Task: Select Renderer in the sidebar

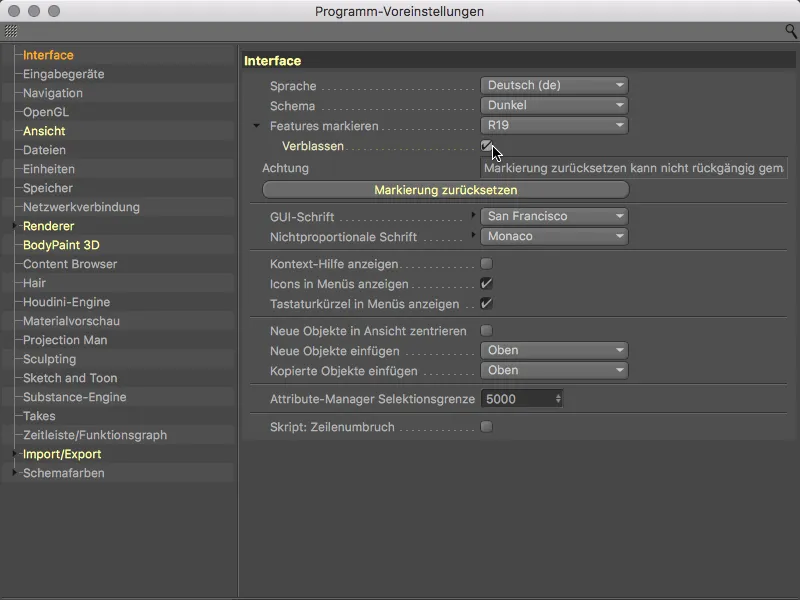Action: [48, 226]
